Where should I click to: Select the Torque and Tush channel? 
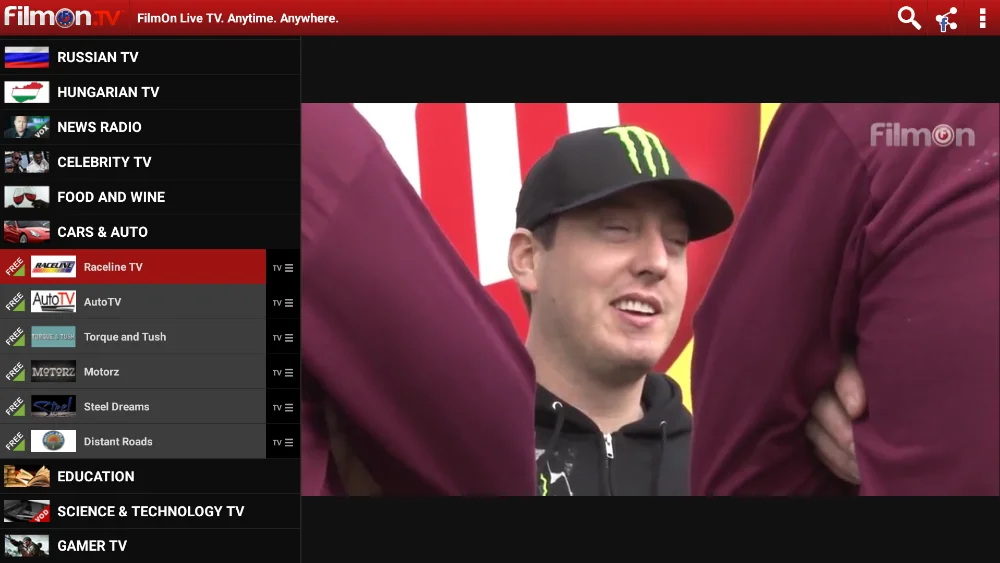(133, 337)
